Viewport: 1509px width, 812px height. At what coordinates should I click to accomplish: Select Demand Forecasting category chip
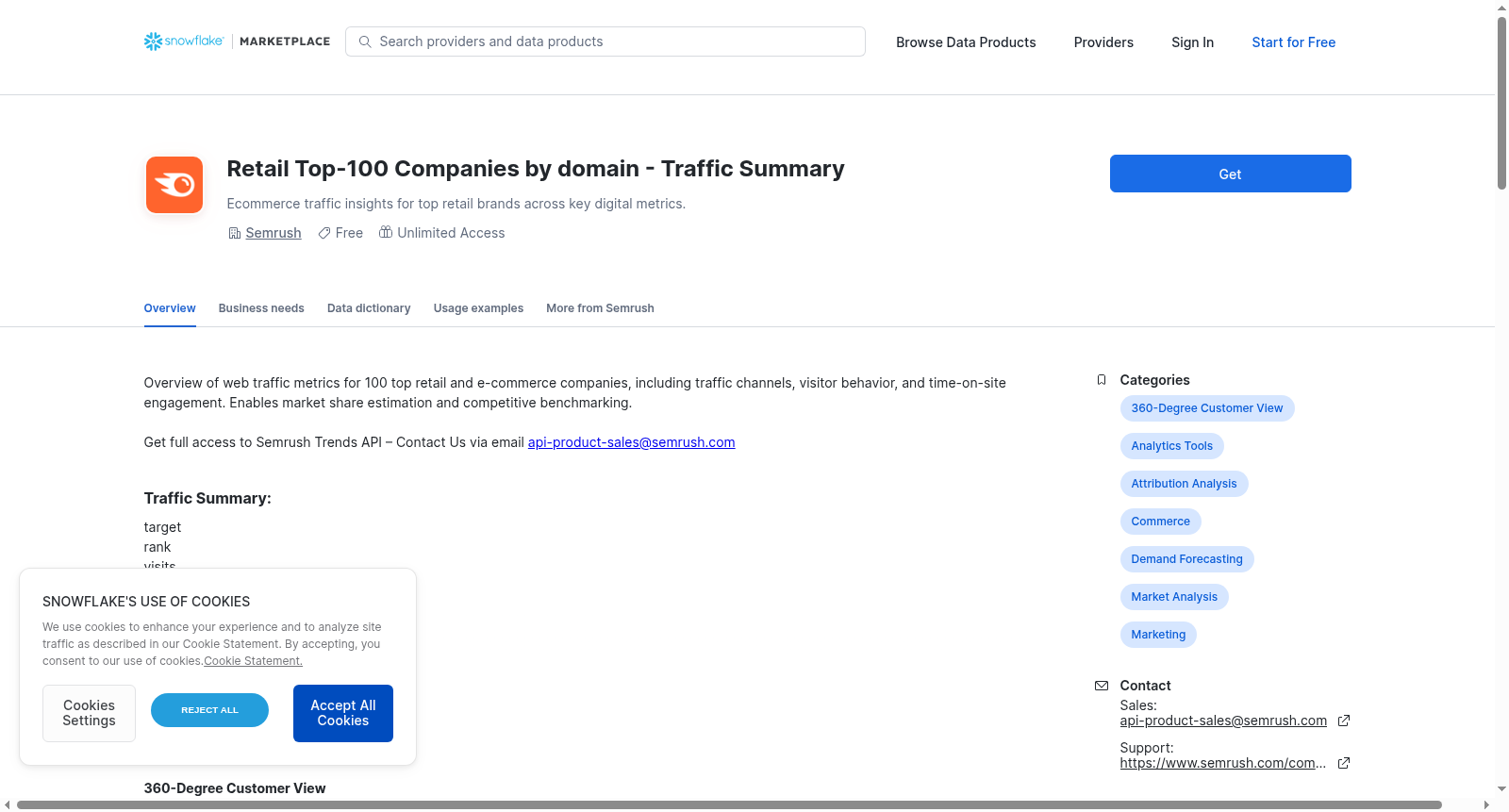click(1186, 559)
